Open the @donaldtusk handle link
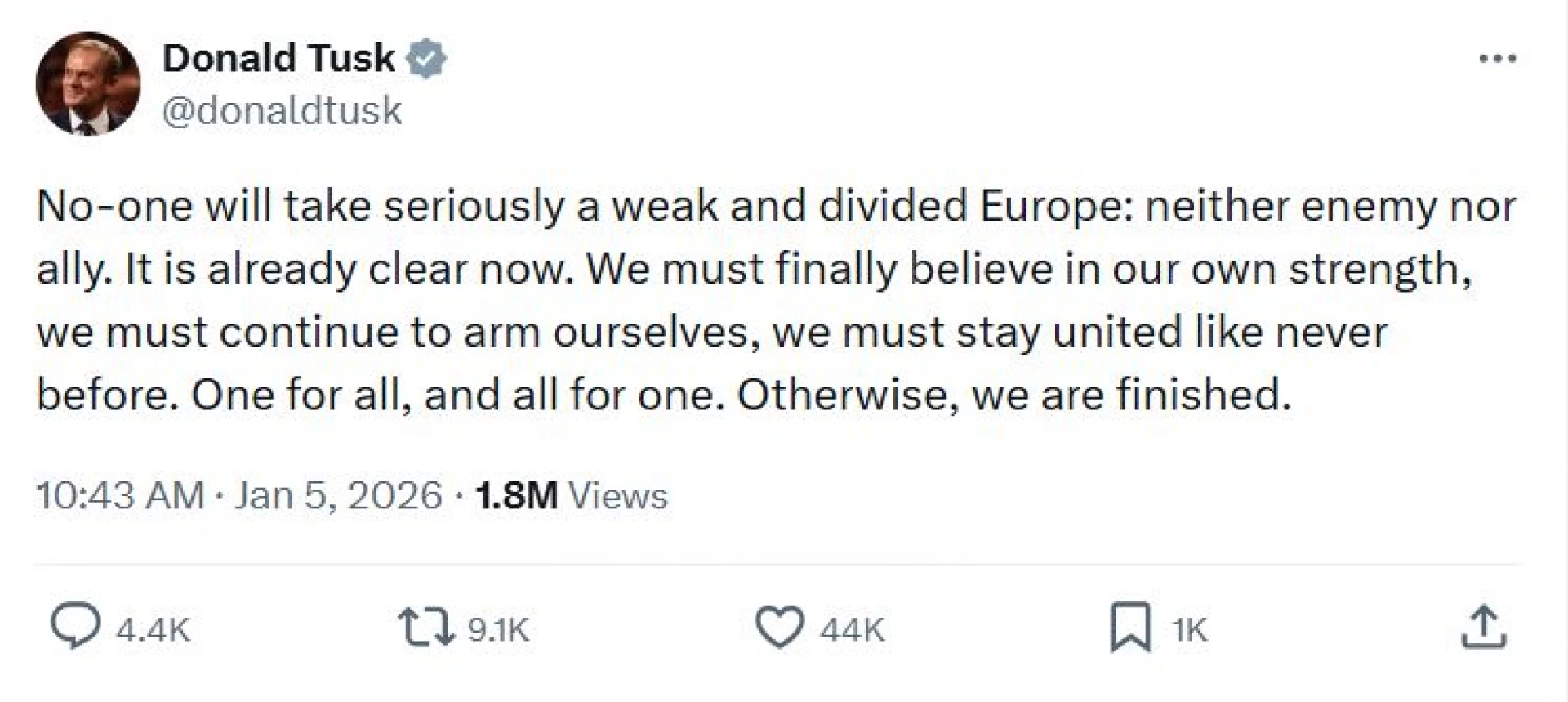This screenshot has height=702, width=1568. pos(282,110)
